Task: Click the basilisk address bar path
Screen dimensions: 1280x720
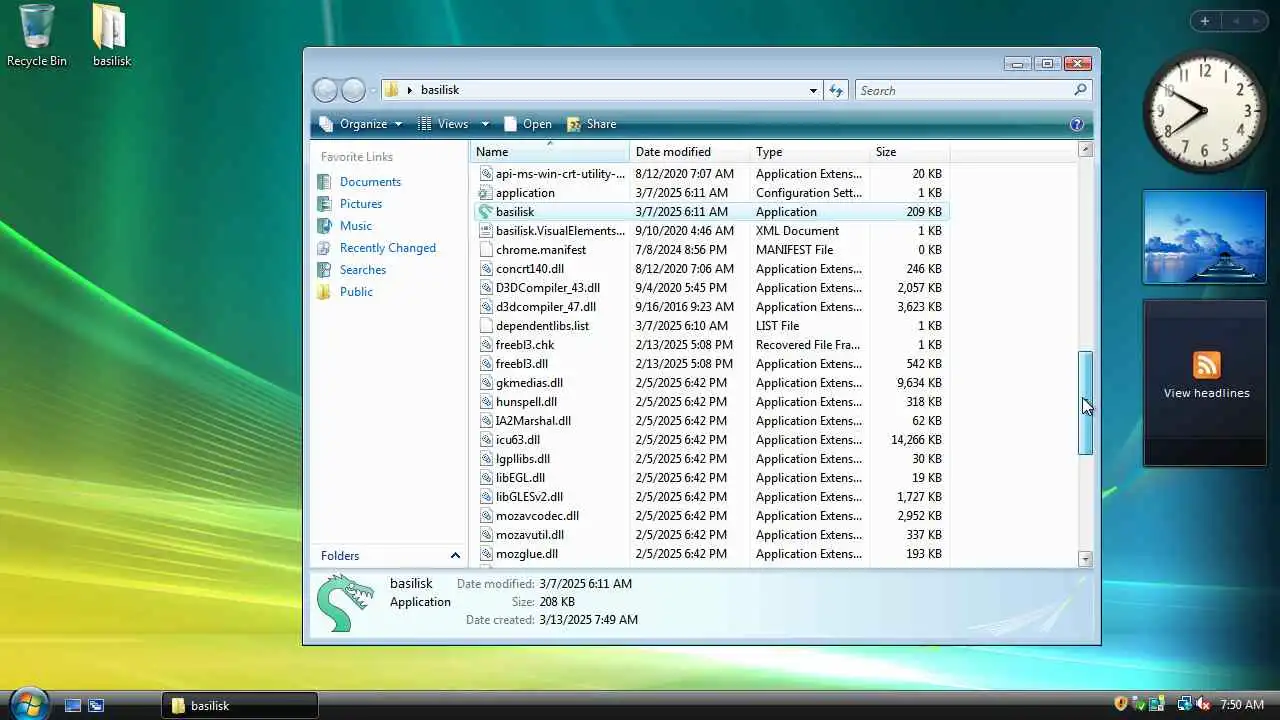Action: click(x=440, y=90)
